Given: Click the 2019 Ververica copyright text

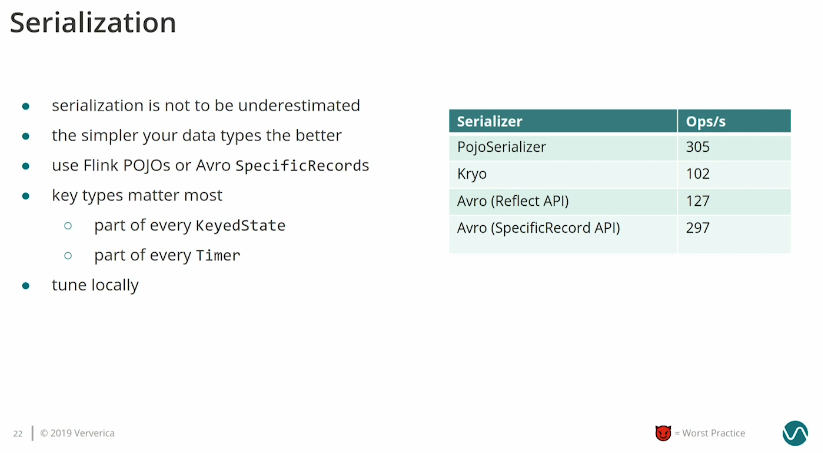Looking at the screenshot, I should click(x=77, y=433).
